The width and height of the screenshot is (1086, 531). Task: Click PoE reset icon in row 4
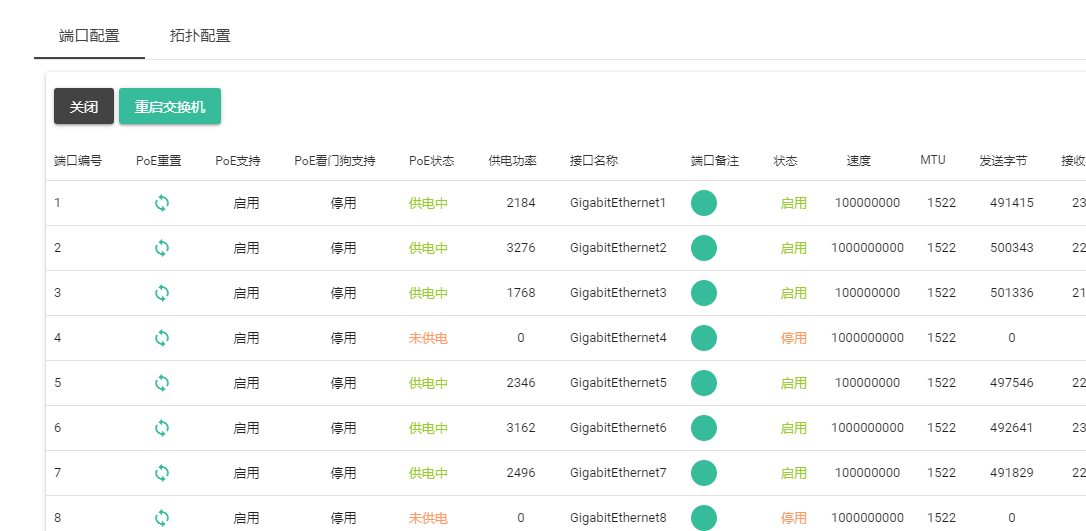pyautogui.click(x=162, y=338)
